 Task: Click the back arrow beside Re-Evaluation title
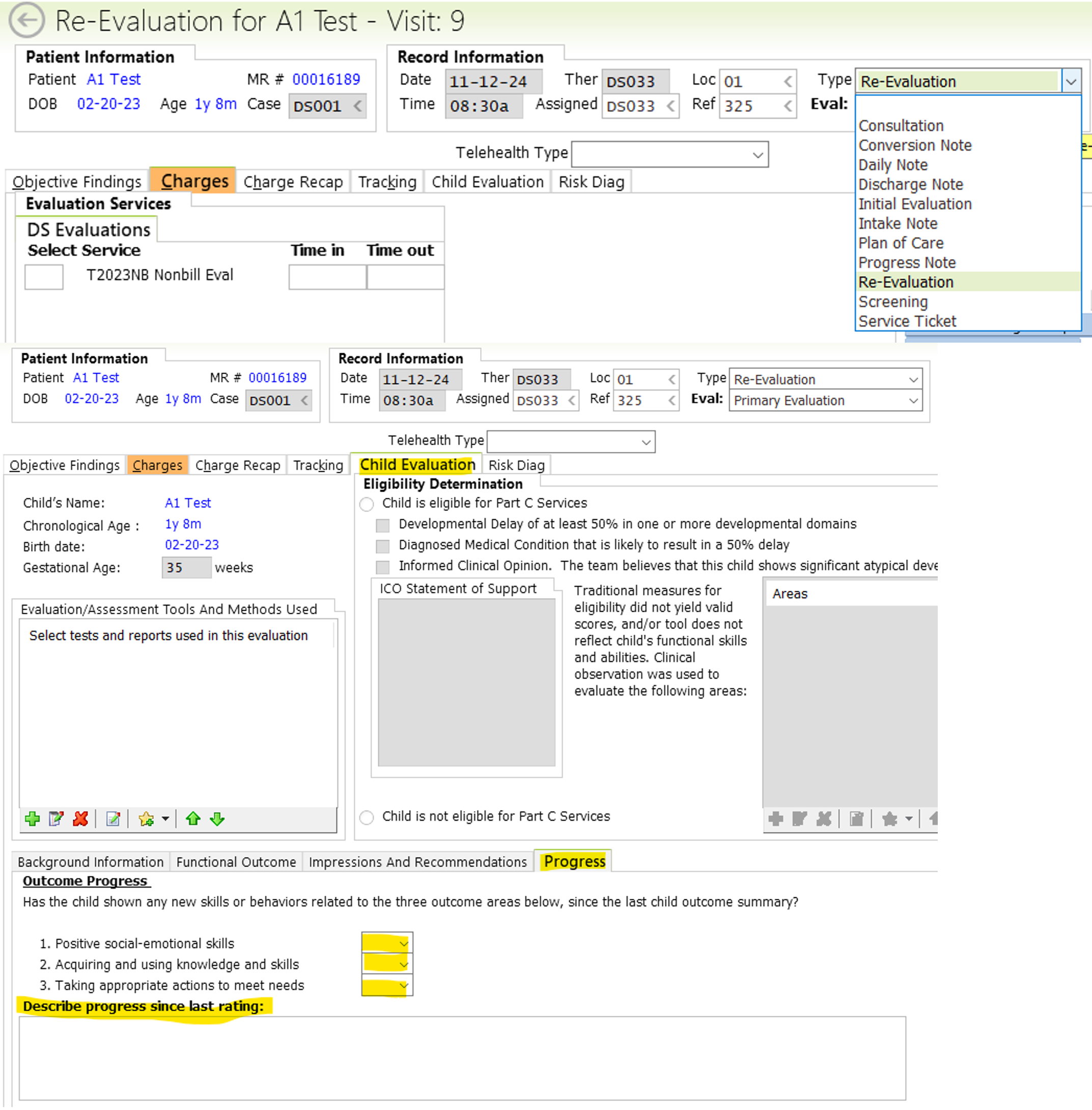[26, 21]
